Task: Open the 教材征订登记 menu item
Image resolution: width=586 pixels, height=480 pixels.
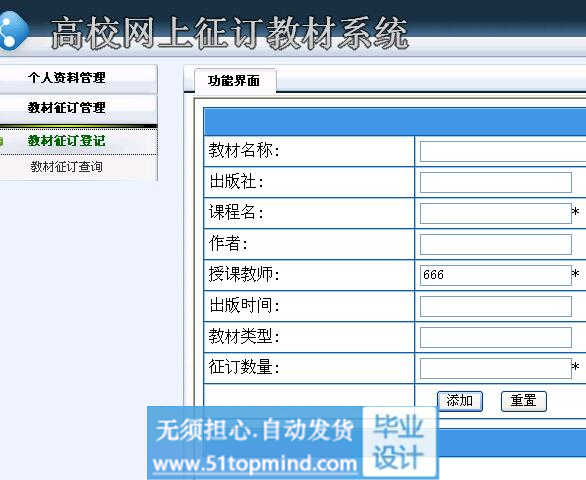Action: (x=67, y=141)
